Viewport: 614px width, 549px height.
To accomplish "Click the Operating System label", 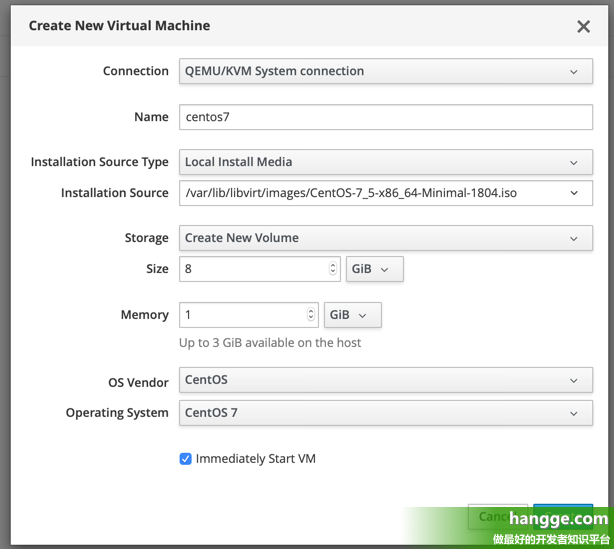I will 117,413.
